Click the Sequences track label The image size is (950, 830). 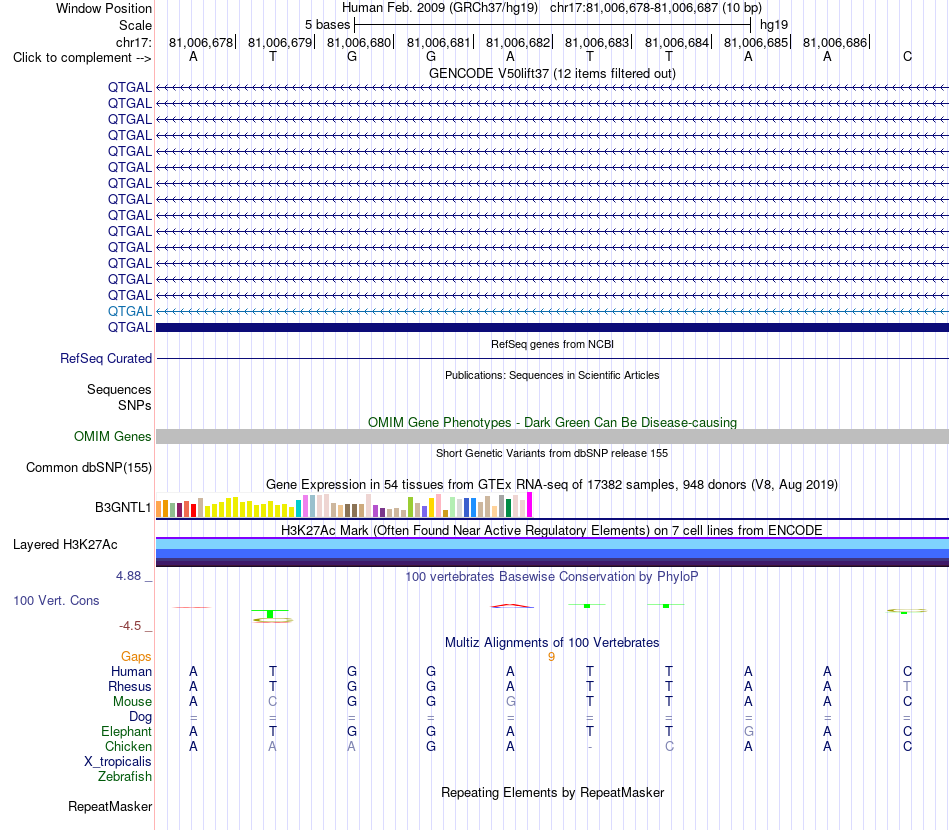[119, 390]
